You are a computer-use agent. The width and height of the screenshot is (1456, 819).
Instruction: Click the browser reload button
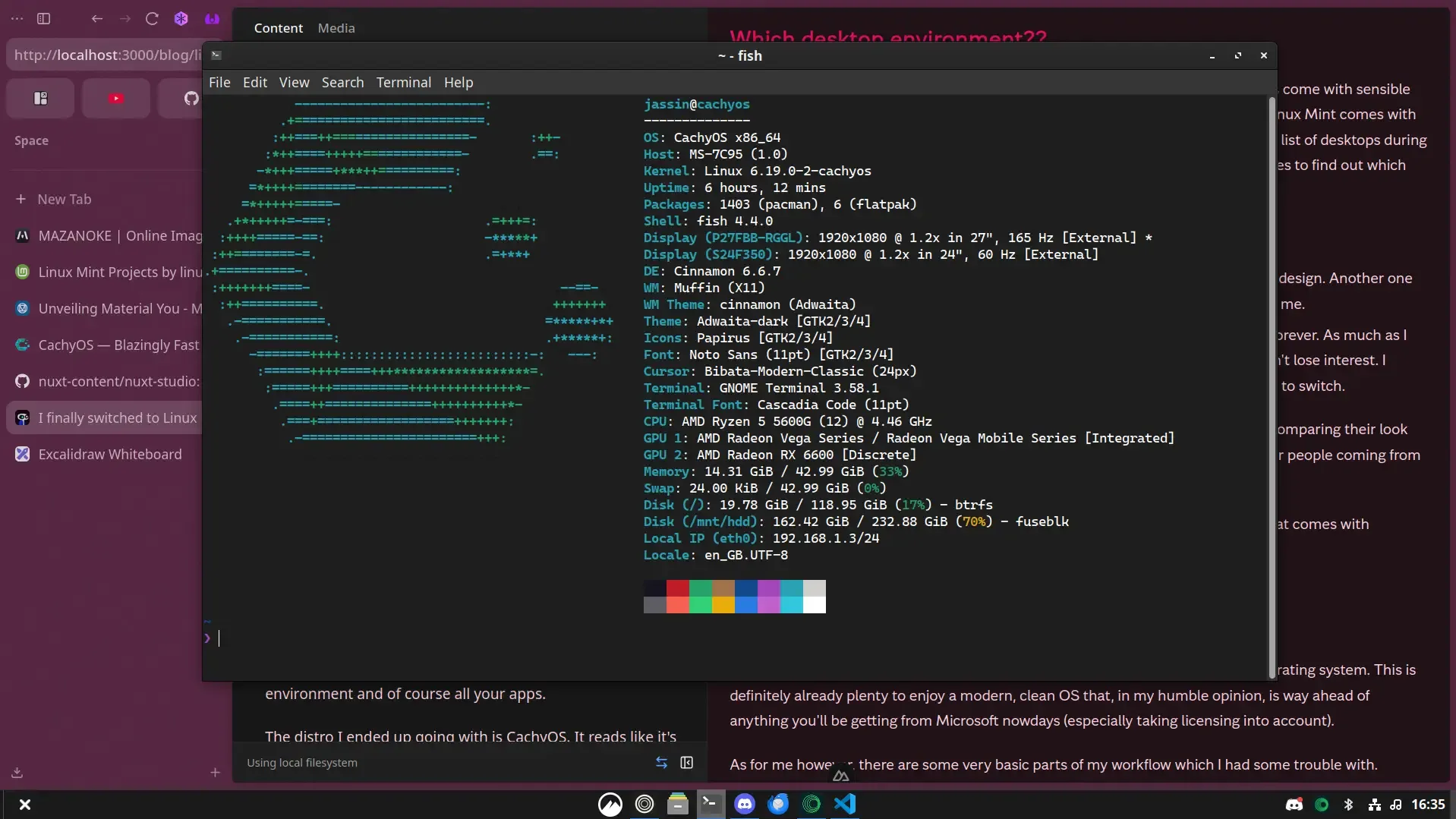(152, 19)
